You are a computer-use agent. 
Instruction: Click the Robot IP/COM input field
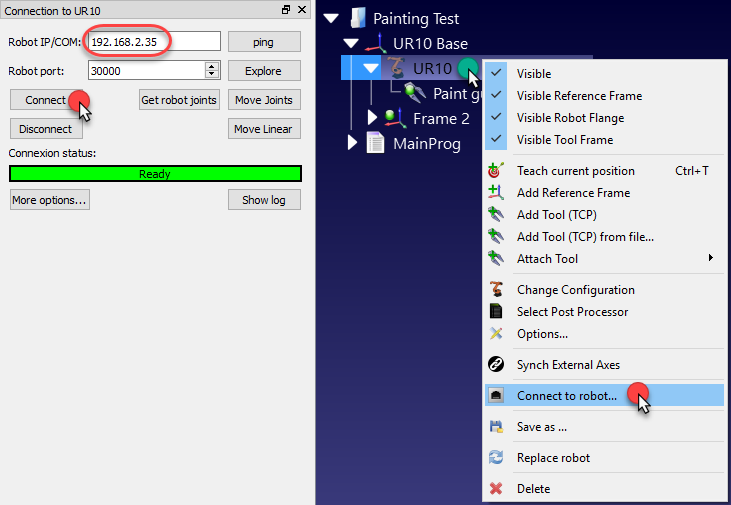tap(154, 42)
